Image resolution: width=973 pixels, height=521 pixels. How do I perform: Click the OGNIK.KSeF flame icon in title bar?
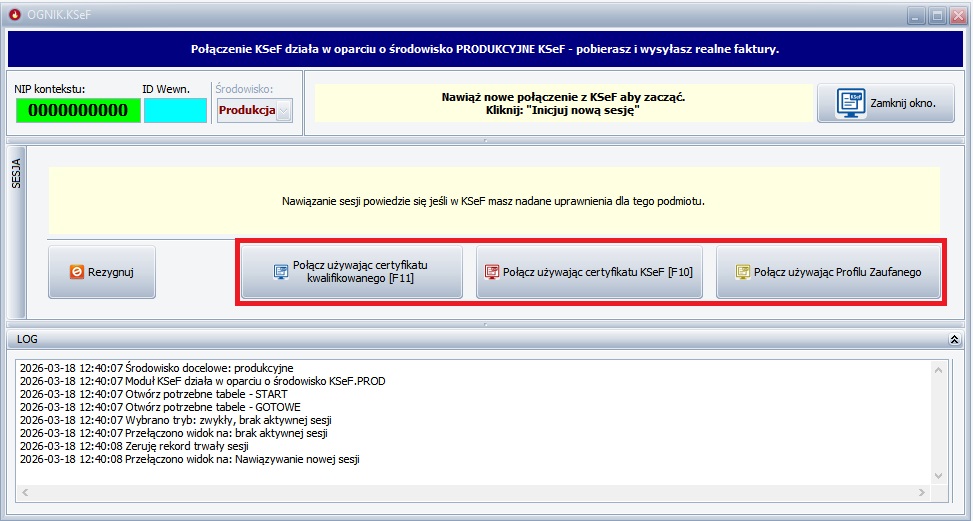click(x=15, y=14)
